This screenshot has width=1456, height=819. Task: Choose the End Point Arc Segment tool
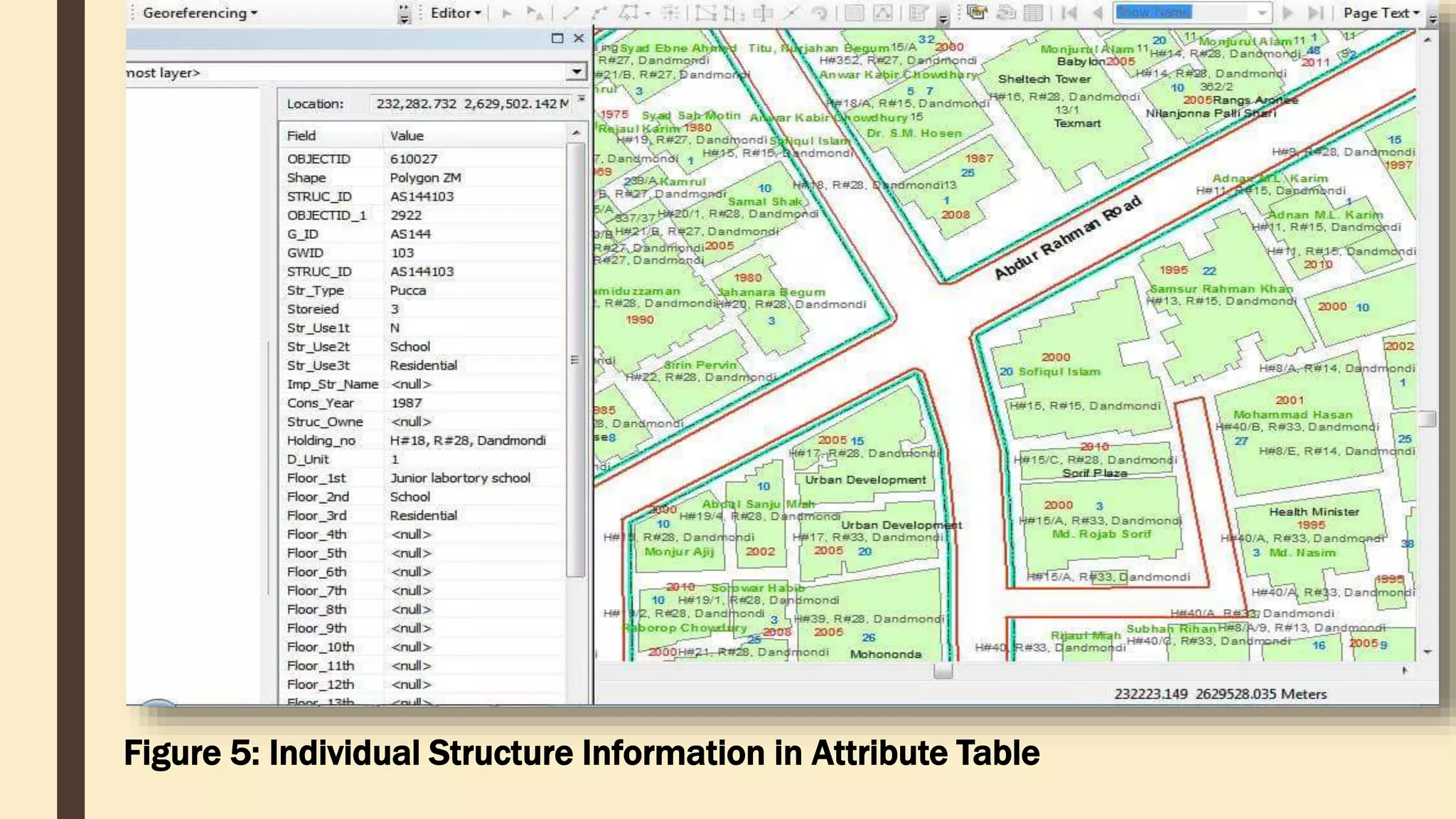point(600,13)
